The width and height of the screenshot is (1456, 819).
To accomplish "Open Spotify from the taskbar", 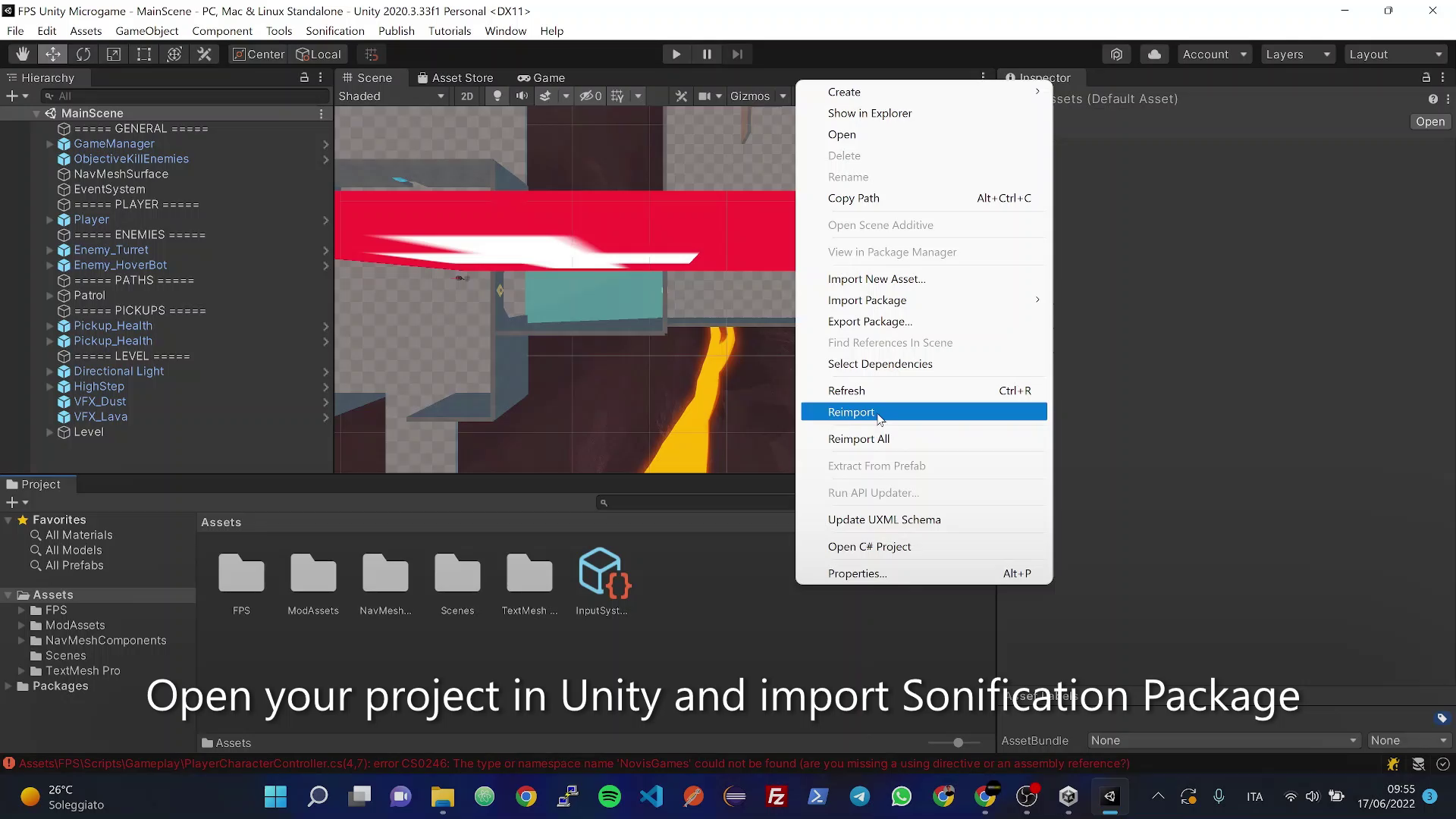I will [x=610, y=796].
